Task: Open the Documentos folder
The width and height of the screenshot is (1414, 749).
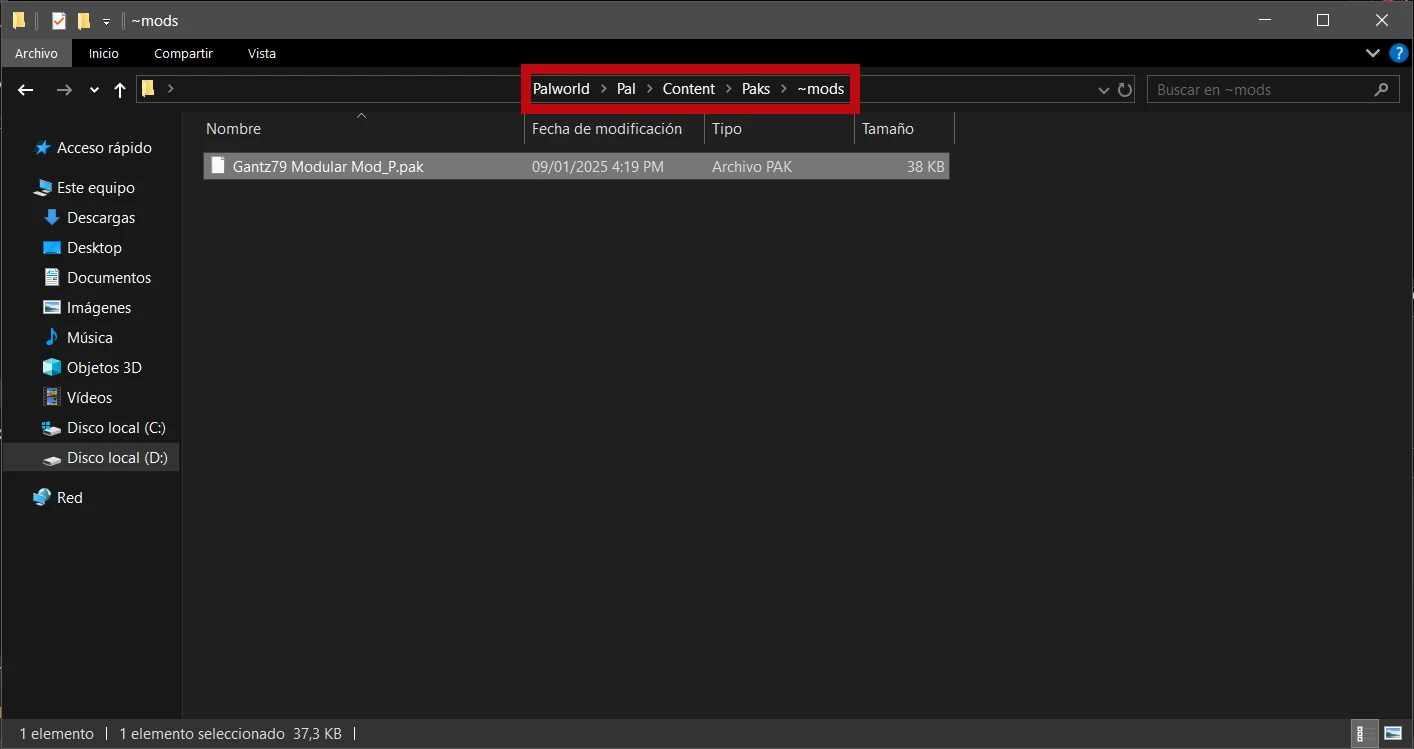Action: tap(109, 277)
